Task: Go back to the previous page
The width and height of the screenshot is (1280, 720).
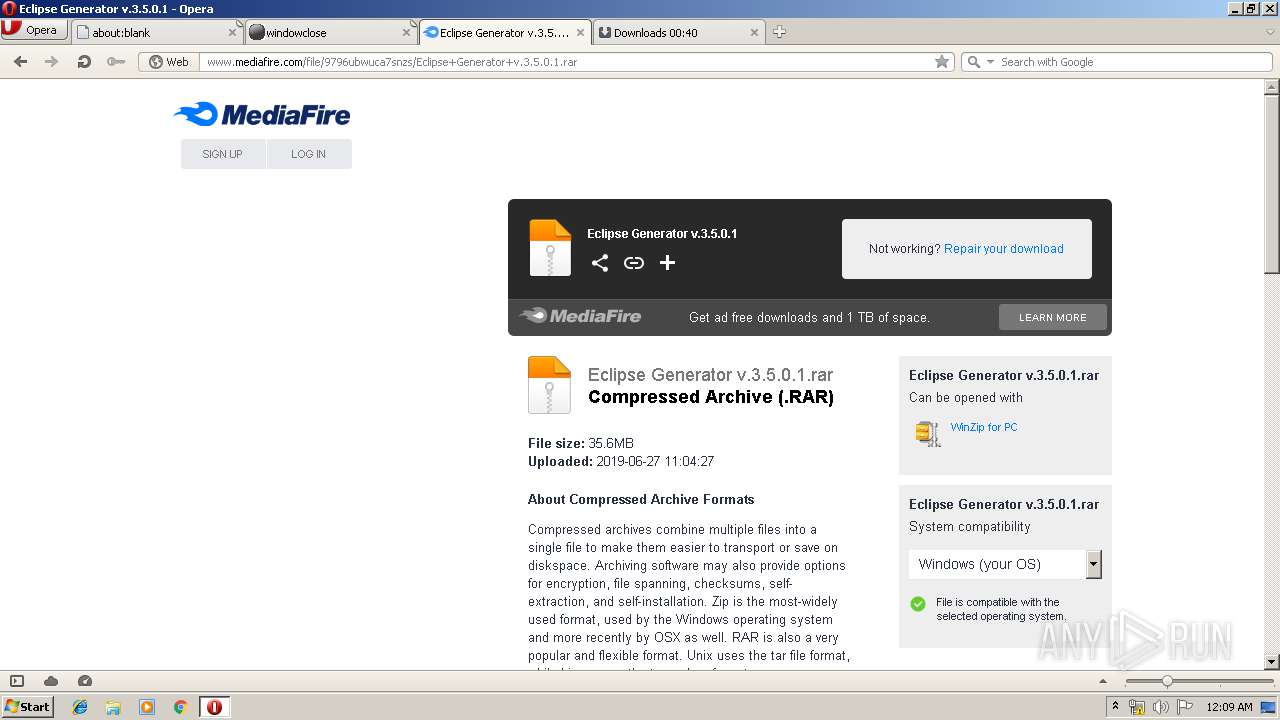Action: (20, 62)
